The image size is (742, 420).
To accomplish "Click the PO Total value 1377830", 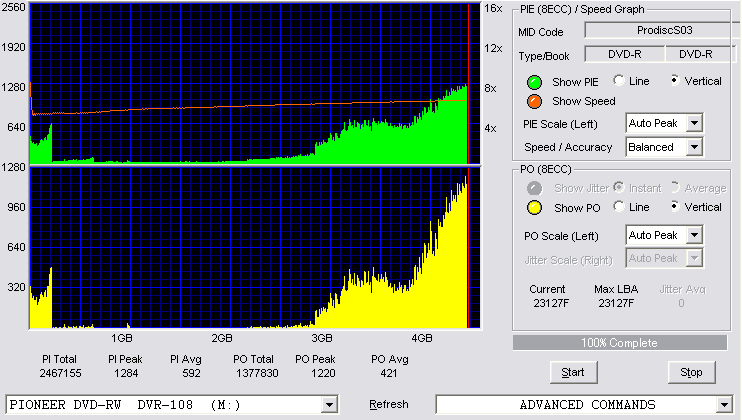I will tap(257, 373).
